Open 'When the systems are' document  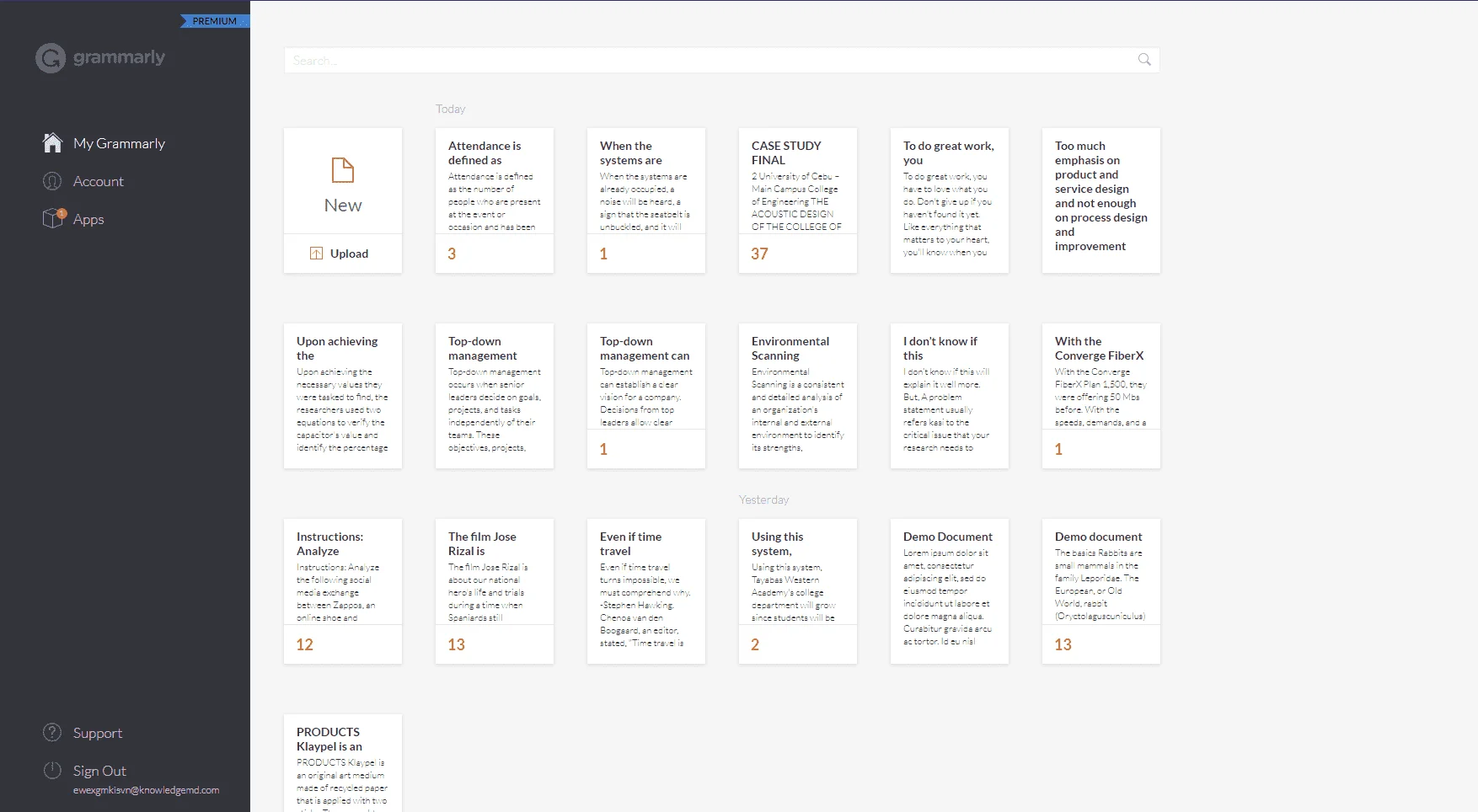646,200
